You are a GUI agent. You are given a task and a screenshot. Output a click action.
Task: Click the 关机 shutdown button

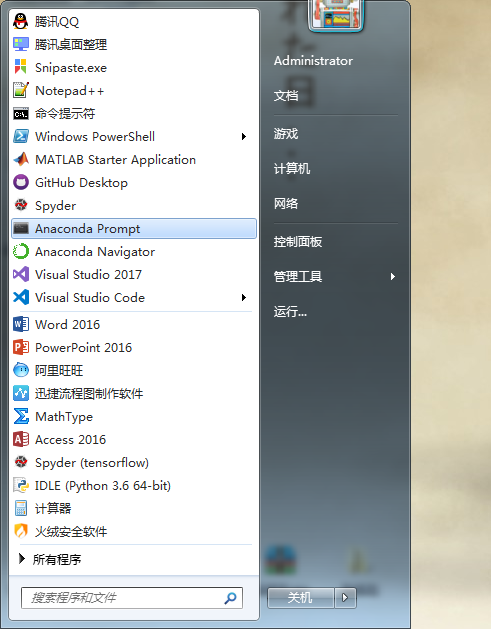[300, 598]
